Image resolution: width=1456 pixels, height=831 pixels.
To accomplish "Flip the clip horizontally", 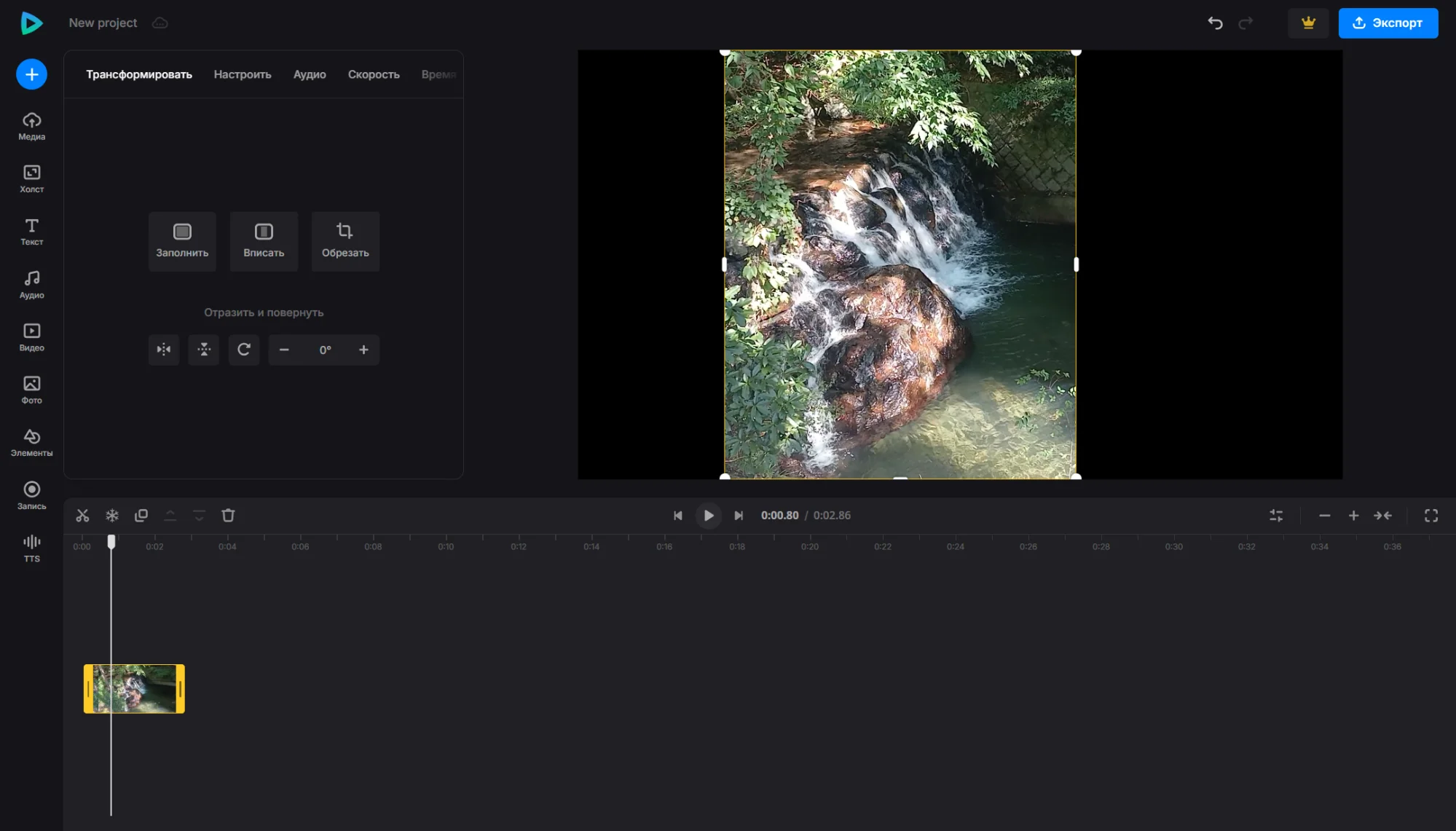I will click(x=164, y=350).
